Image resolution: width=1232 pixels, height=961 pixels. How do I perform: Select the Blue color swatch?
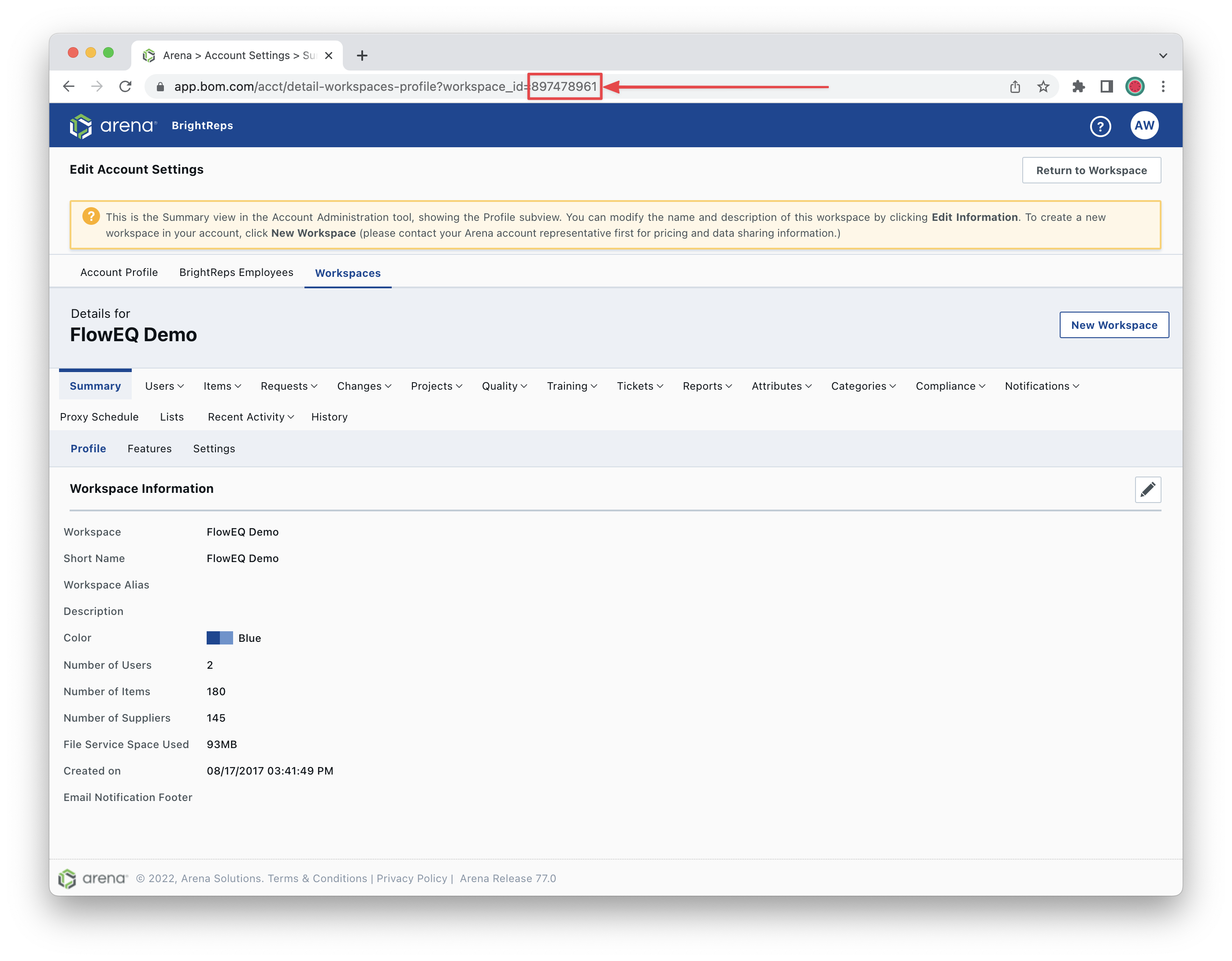[219, 638]
